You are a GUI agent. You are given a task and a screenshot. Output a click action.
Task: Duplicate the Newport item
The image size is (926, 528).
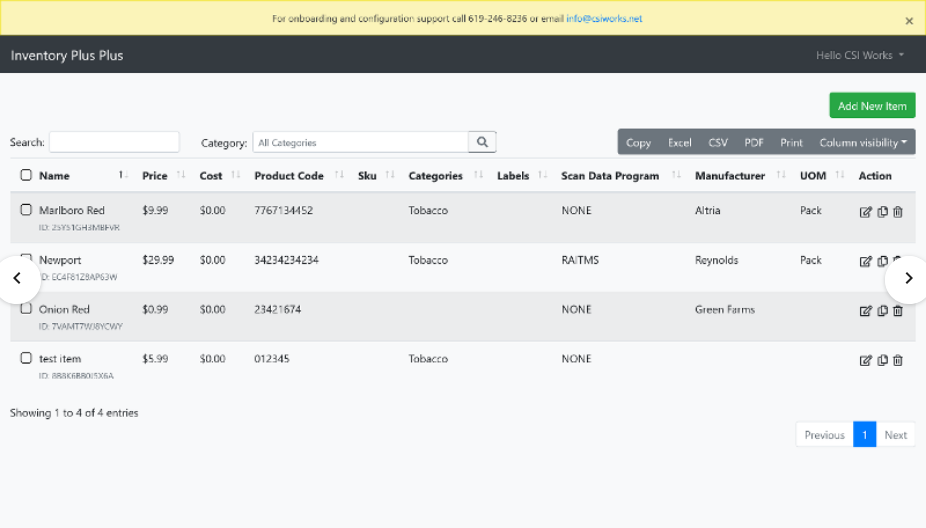(x=882, y=260)
